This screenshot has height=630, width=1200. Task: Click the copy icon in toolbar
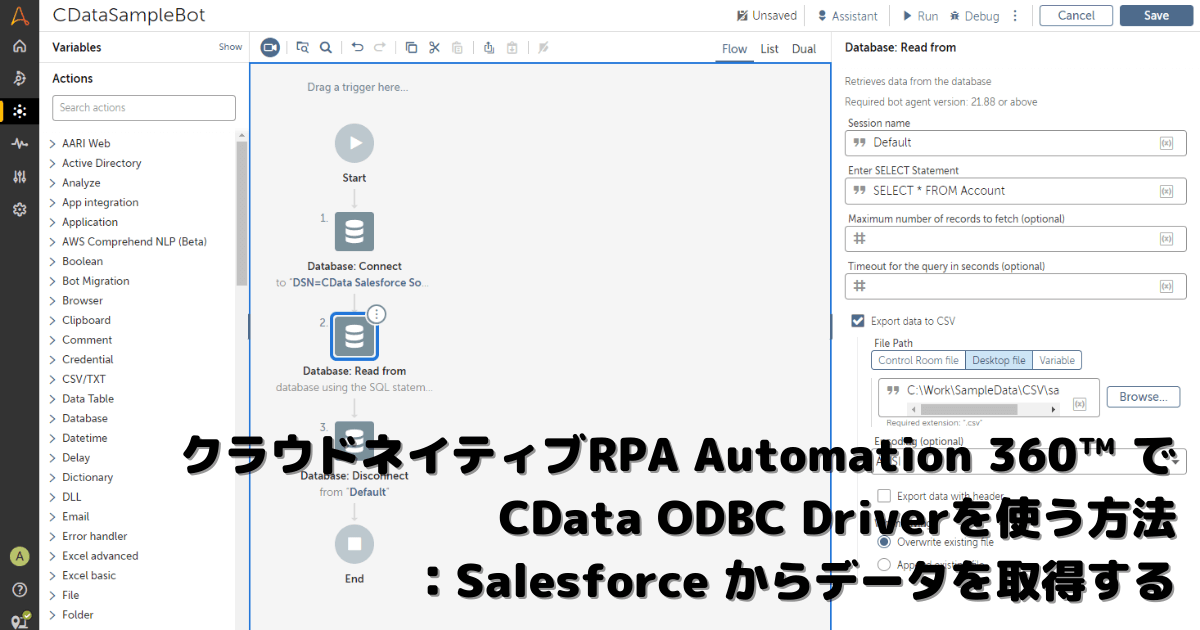tap(411, 47)
